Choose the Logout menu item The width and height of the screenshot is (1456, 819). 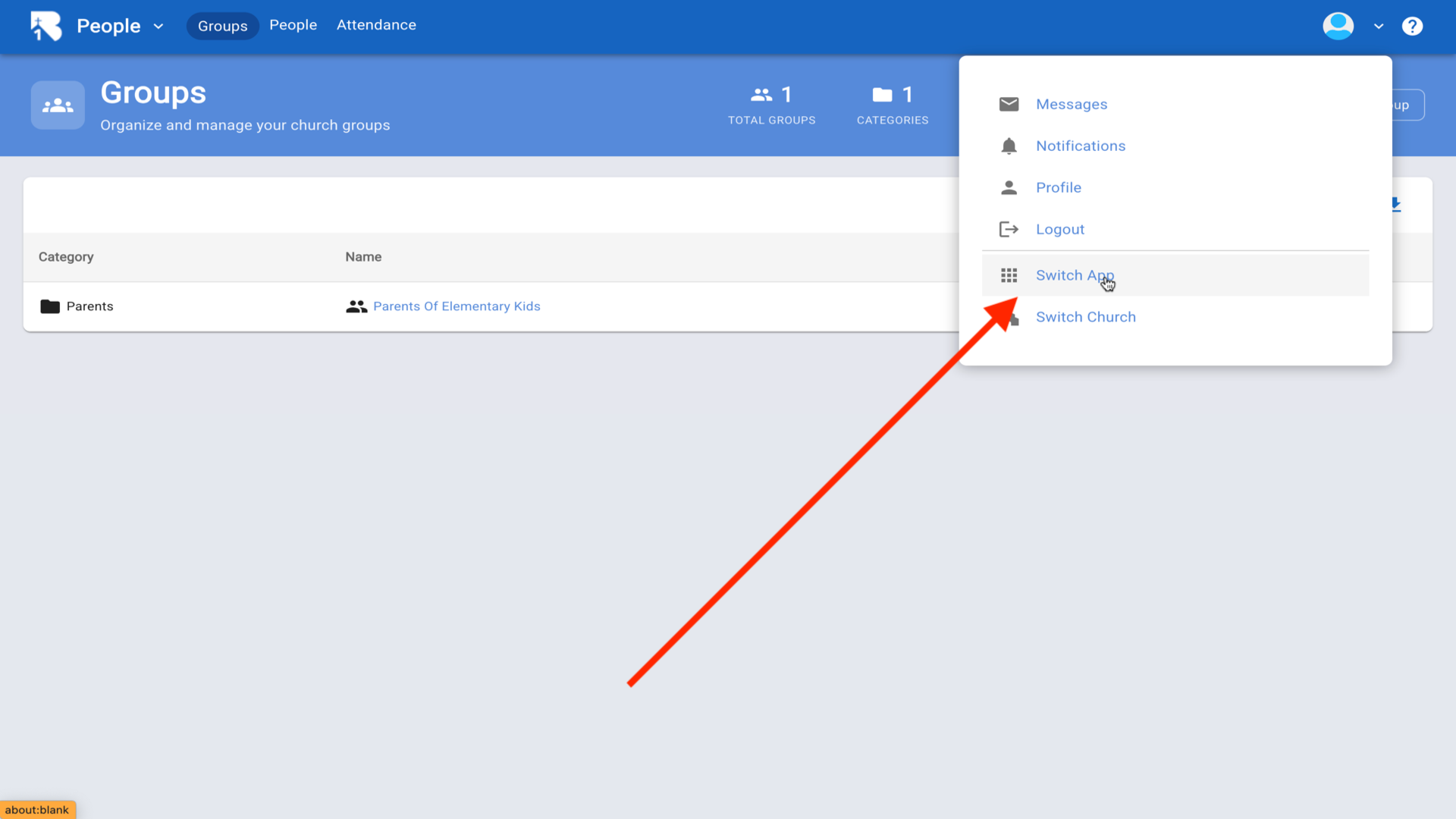click(x=1059, y=229)
